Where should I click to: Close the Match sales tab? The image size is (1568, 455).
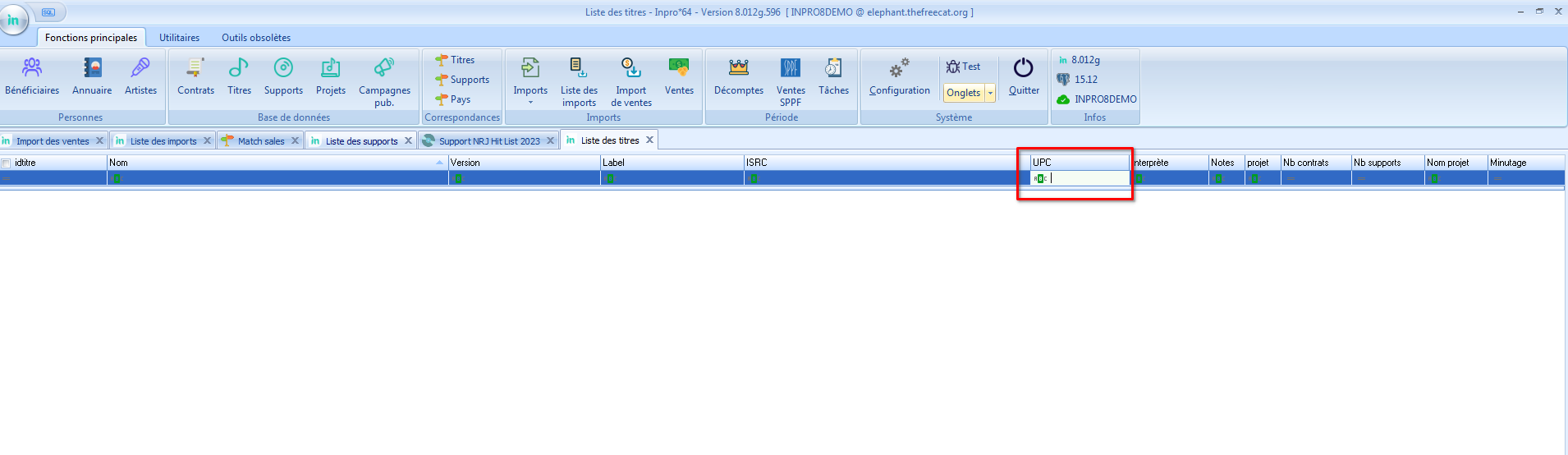(x=296, y=140)
